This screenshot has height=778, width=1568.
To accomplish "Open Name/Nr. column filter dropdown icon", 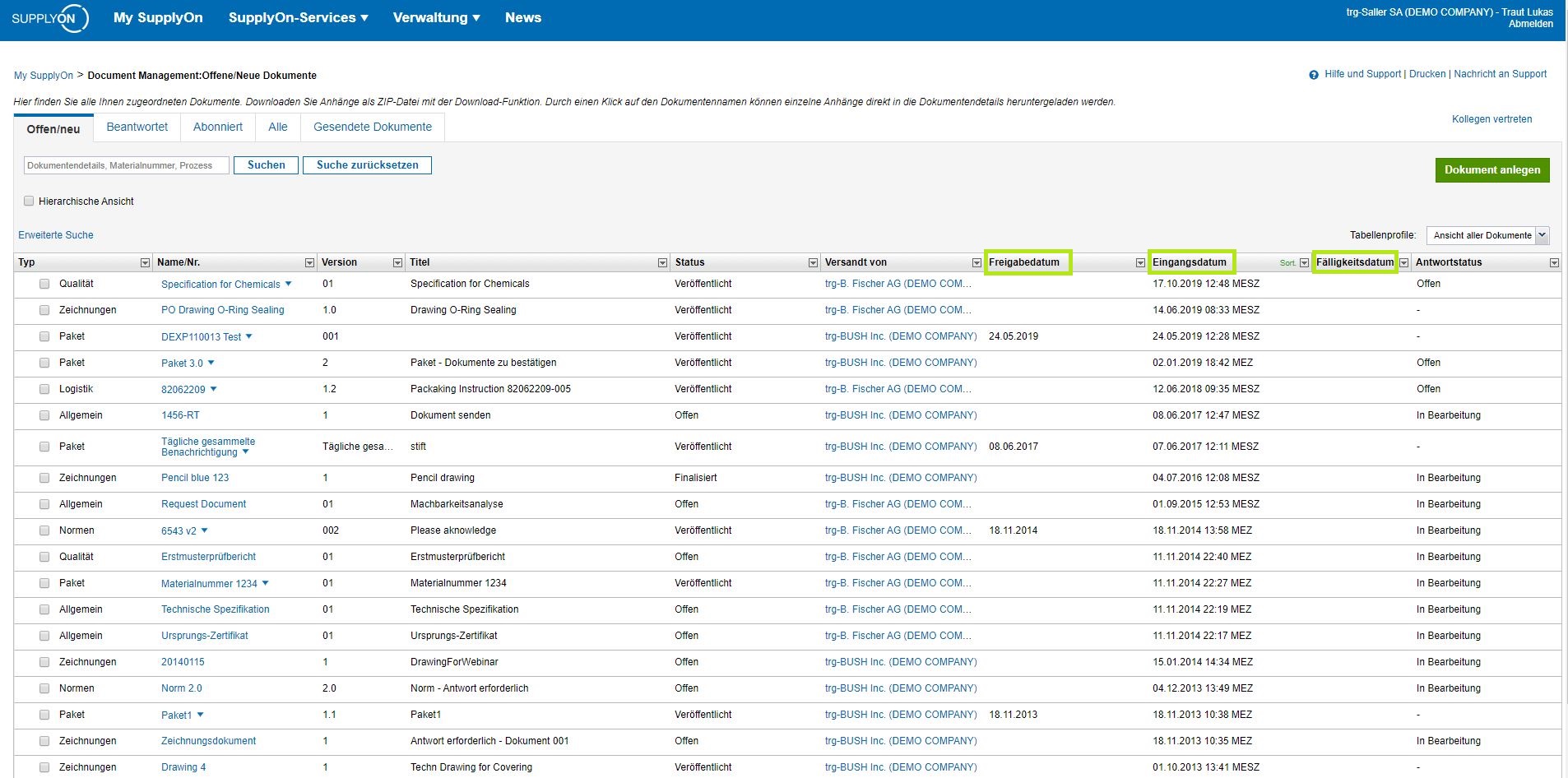I will pos(309,262).
